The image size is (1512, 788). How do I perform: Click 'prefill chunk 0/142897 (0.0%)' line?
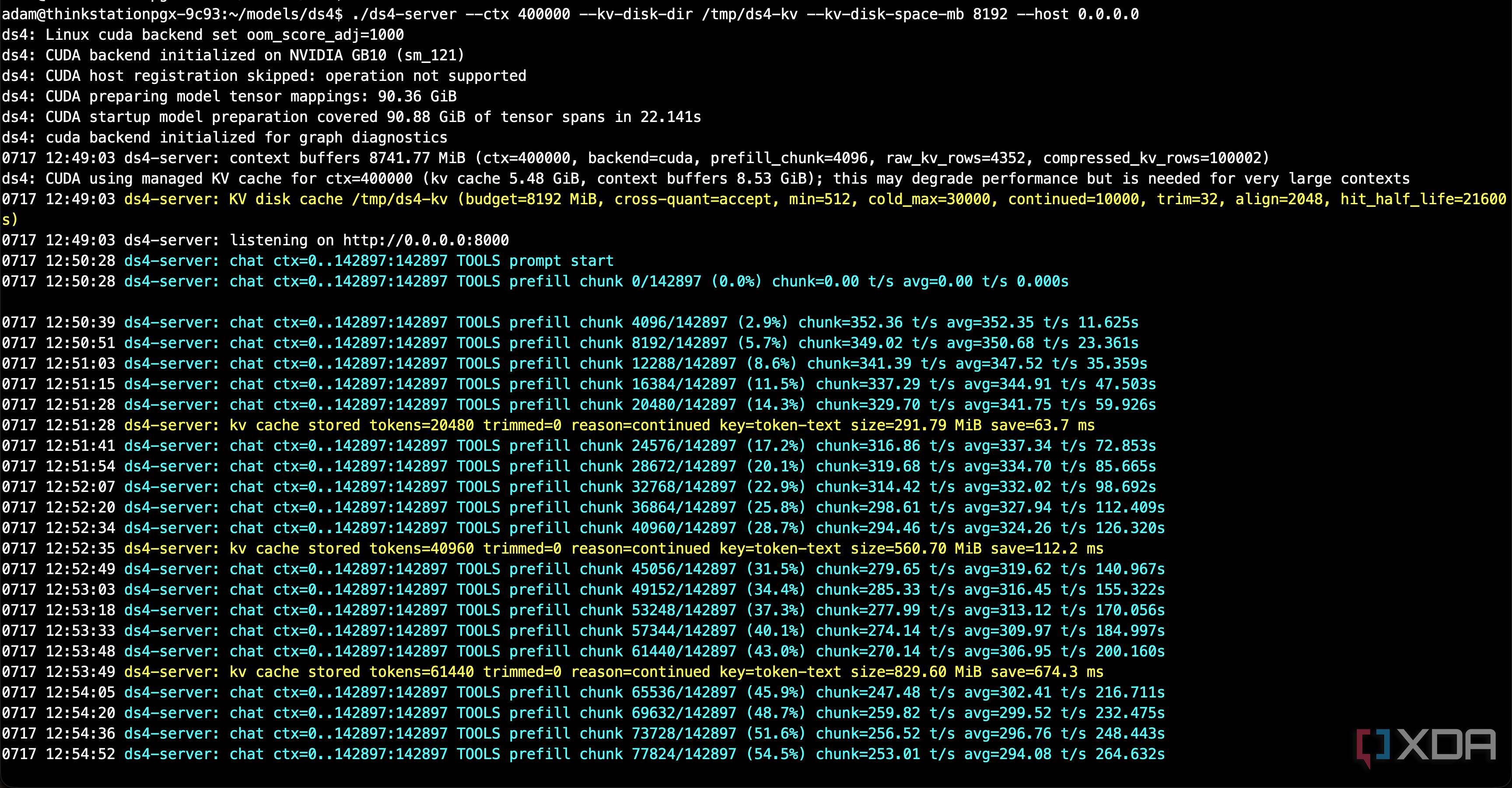pyautogui.click(x=535, y=281)
